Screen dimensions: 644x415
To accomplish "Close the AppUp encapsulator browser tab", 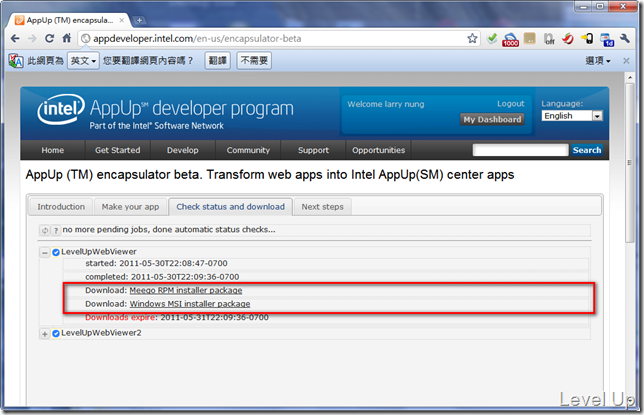I will [122, 20].
